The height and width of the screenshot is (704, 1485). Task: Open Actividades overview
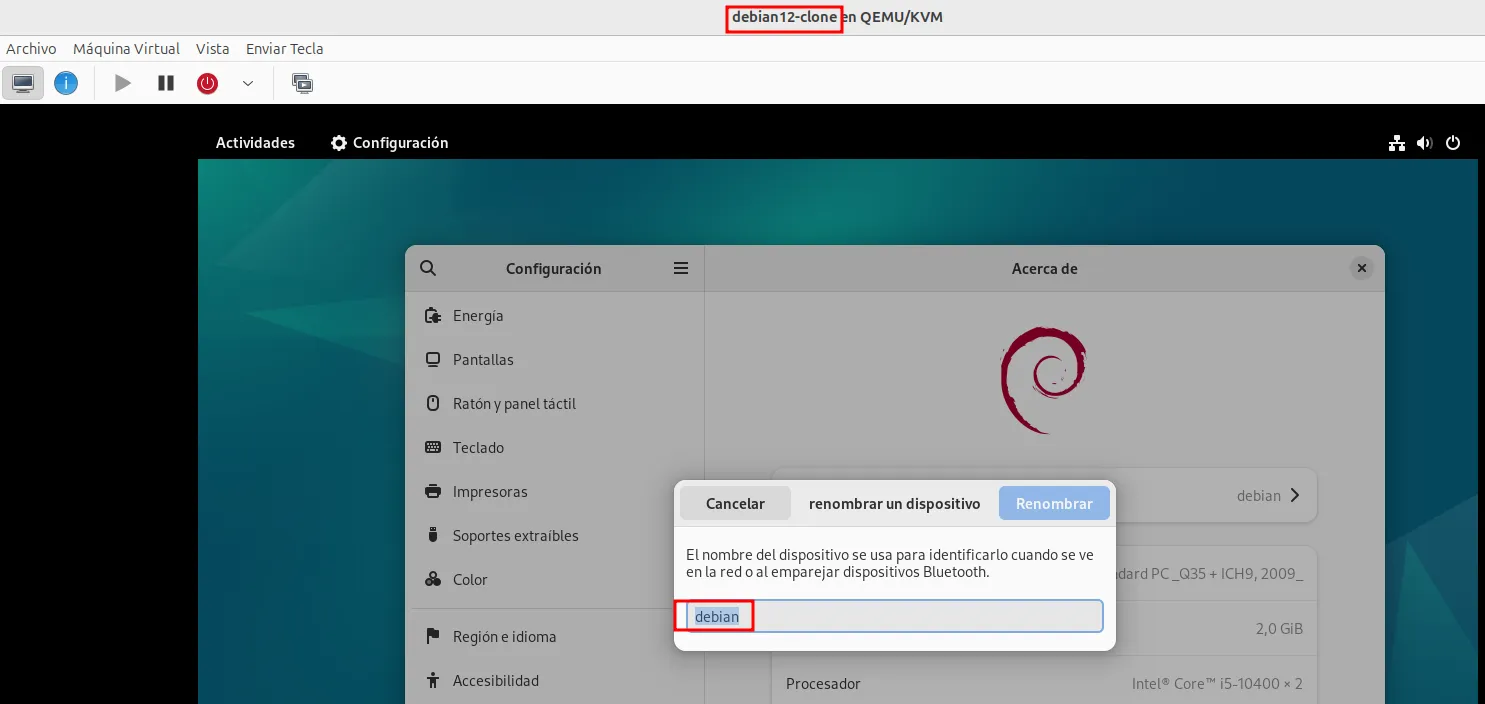click(255, 143)
